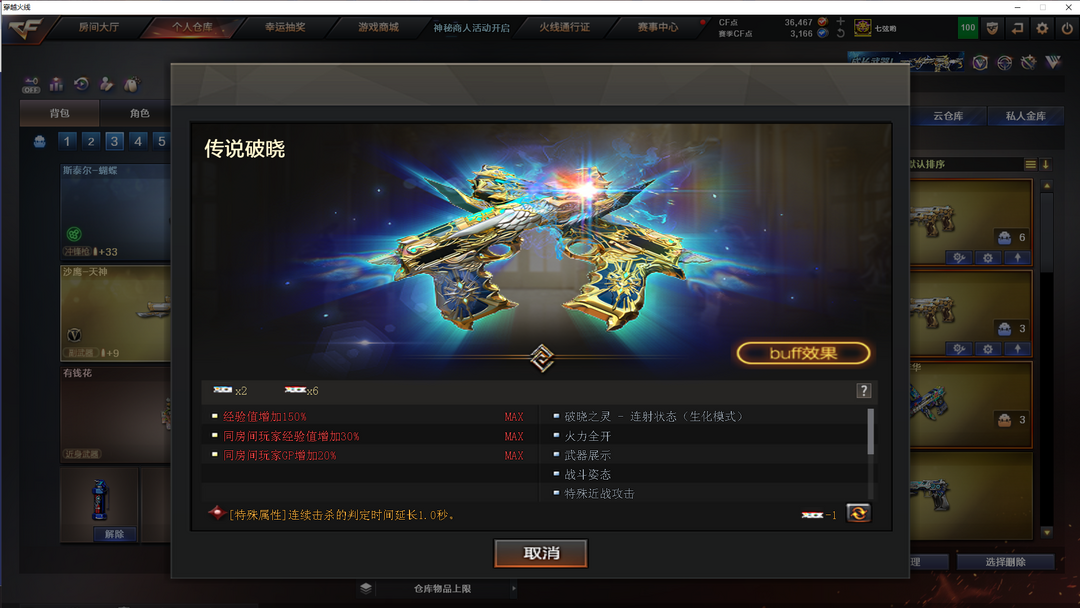Switch to 游戏商城 tab
Viewport: 1080px width, 608px height.
[x=378, y=28]
